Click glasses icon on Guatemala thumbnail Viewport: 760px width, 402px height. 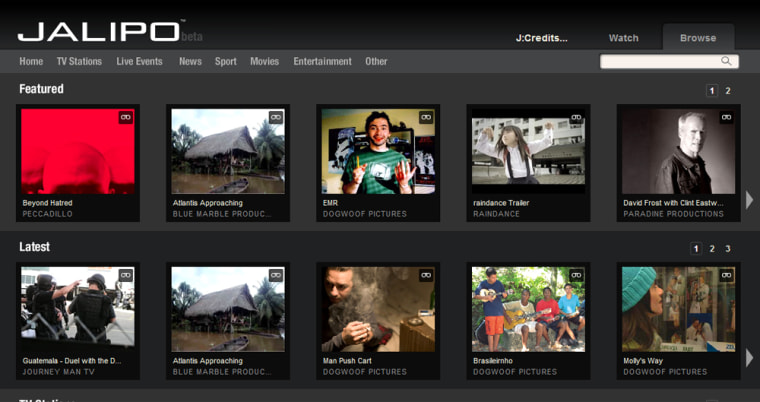(126, 275)
